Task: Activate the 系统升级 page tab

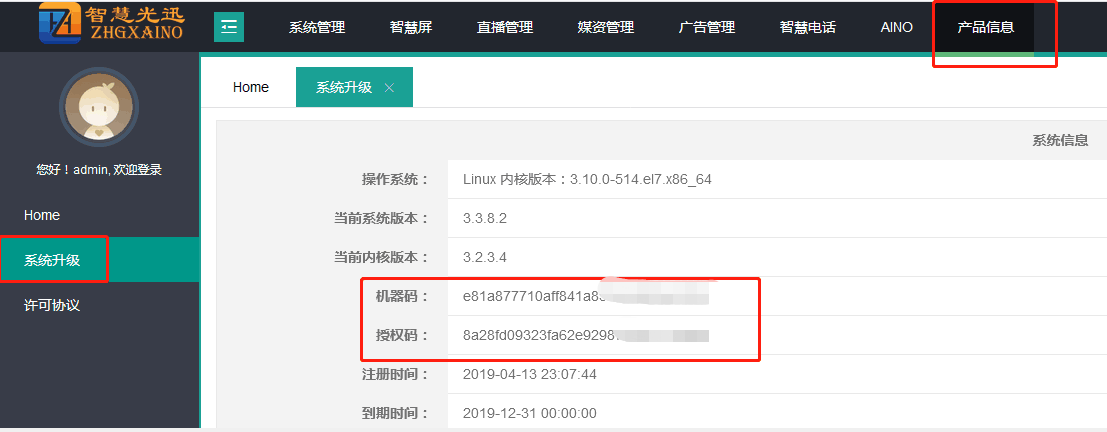Action: [344, 88]
